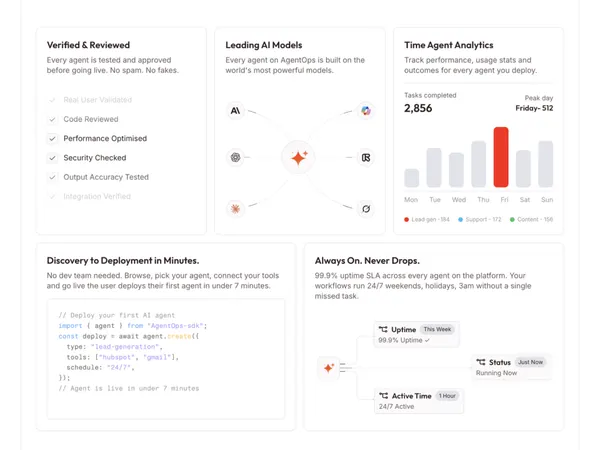The height and width of the screenshot is (450, 600).
Task: Click the "Fri" axis label
Action: pos(504,200)
